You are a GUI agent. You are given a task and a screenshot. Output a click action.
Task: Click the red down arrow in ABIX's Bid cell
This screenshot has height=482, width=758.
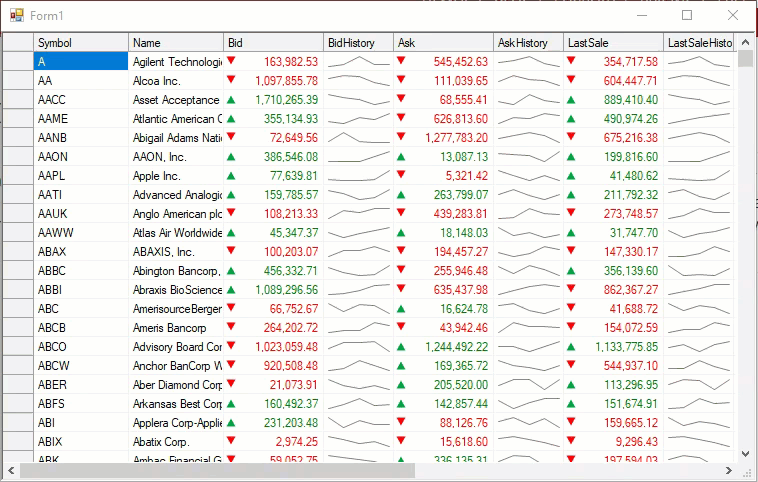pos(231,440)
